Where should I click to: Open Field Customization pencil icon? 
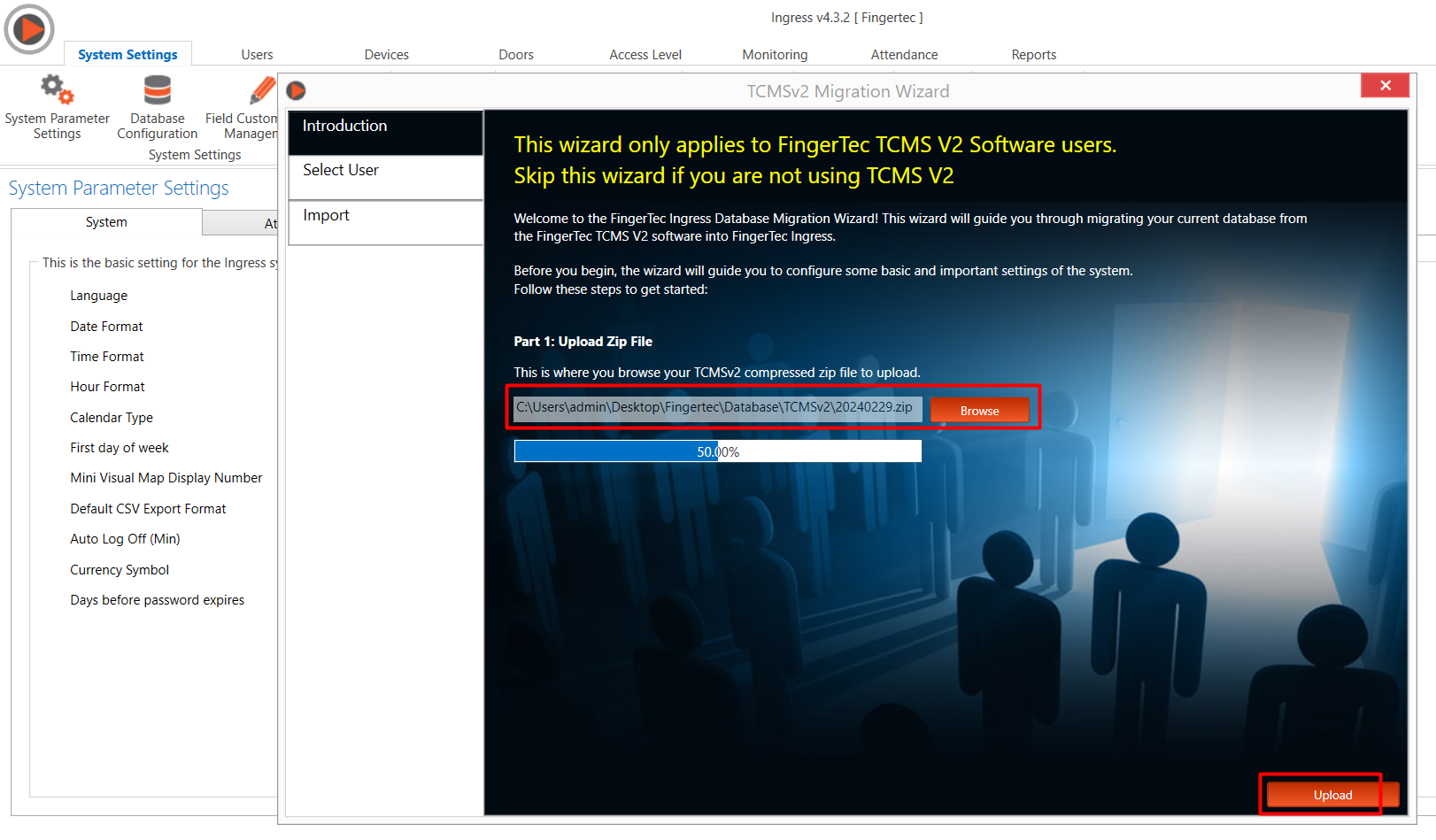point(262,89)
